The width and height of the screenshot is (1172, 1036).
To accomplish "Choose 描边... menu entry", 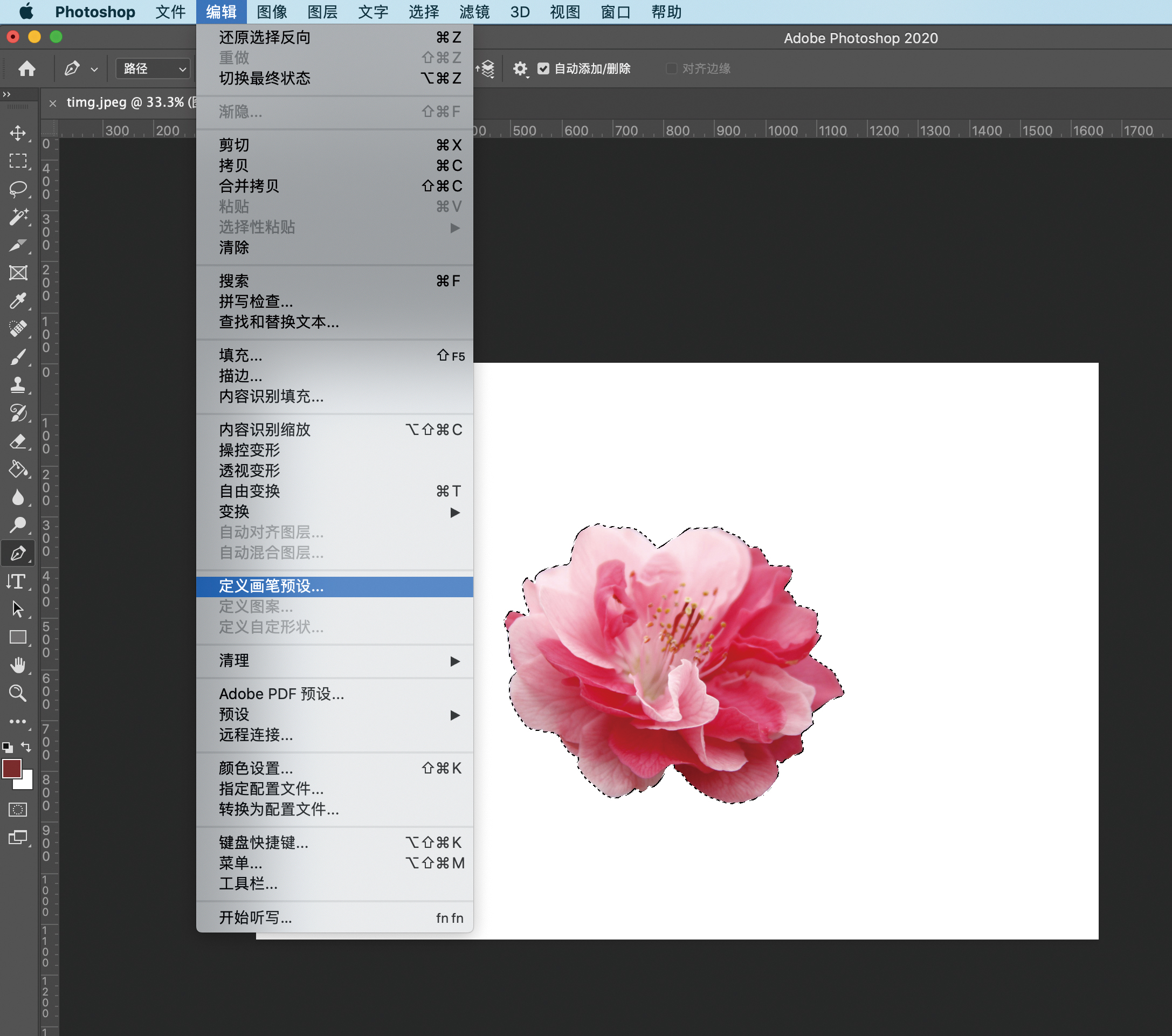I will (x=335, y=376).
